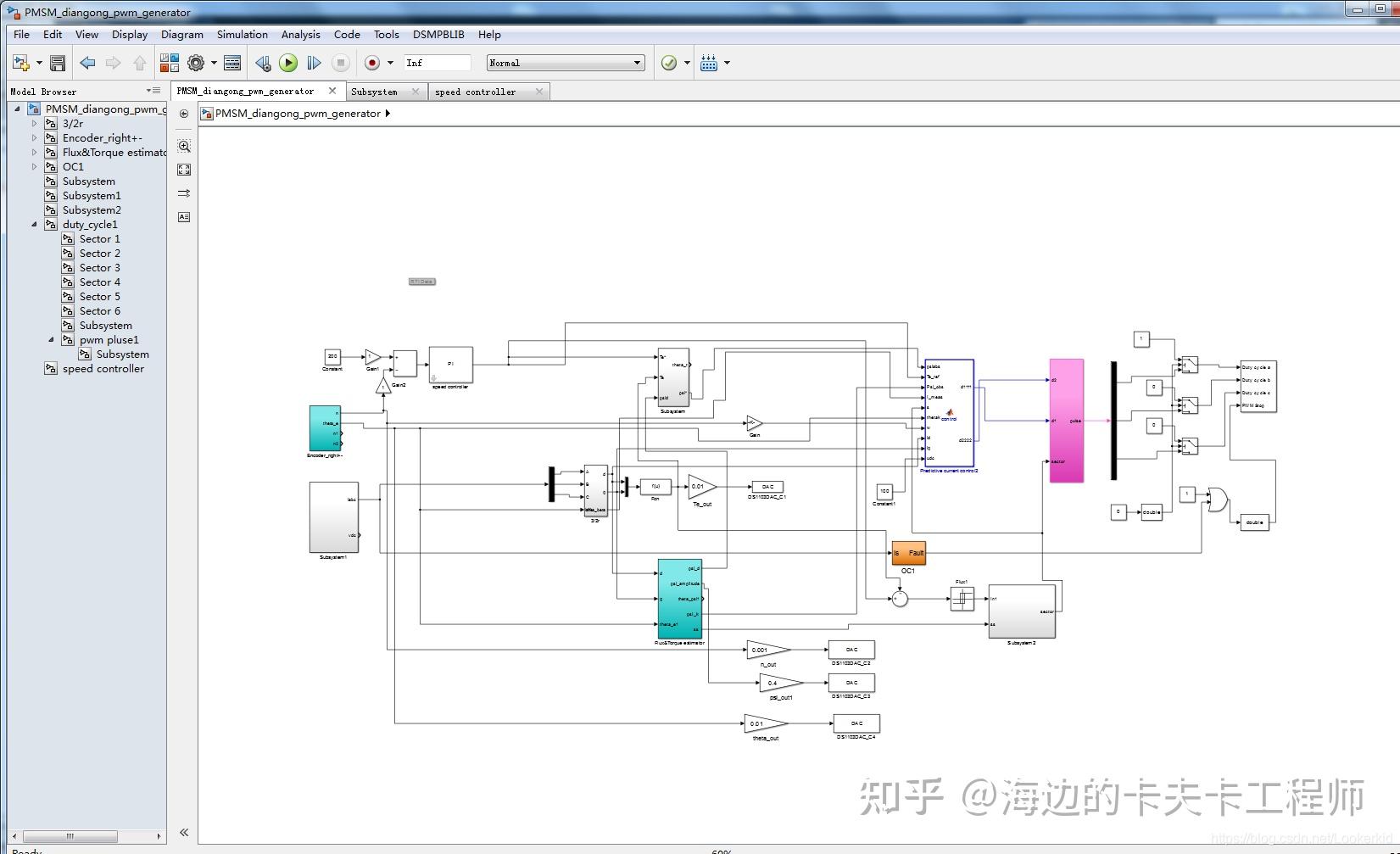
Task: Collapse the pwm pluse1 tree node
Action: 52,339
